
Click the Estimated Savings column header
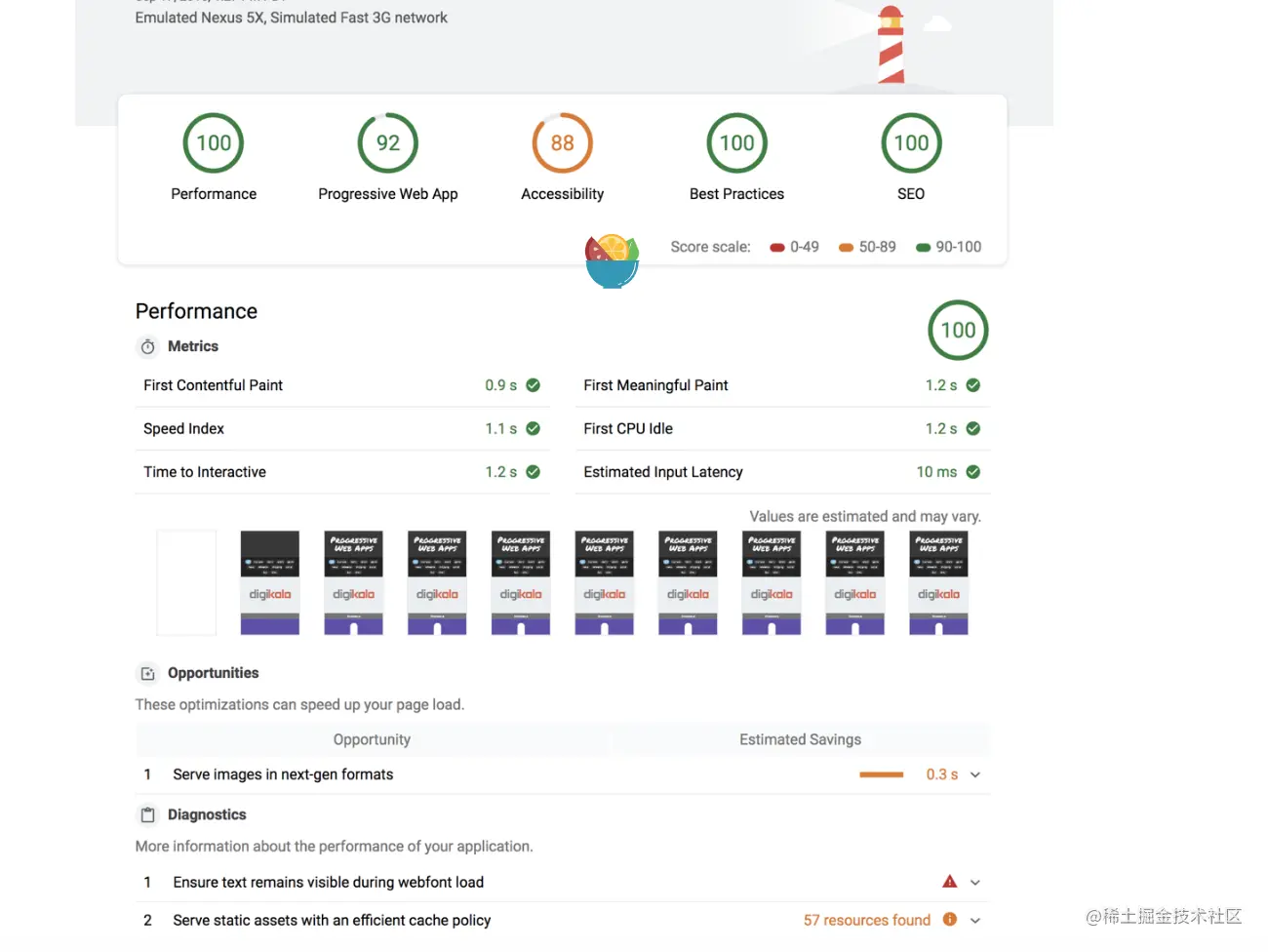pos(800,739)
